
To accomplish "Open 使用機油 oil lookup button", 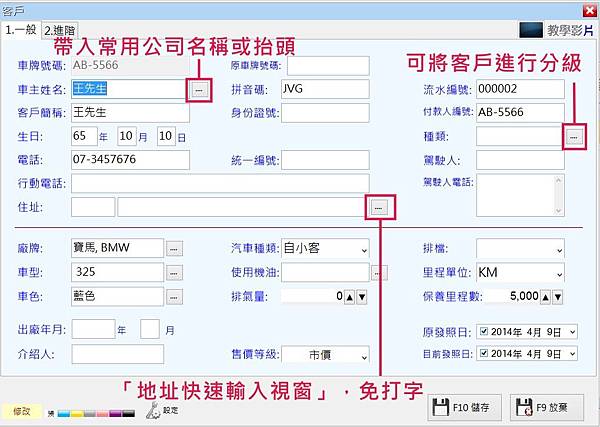I will (379, 273).
